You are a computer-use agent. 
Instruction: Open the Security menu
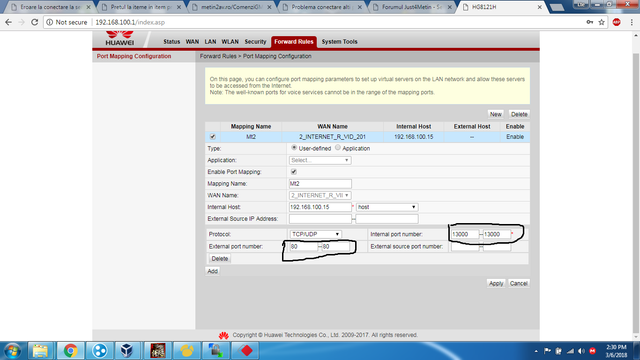(255, 42)
